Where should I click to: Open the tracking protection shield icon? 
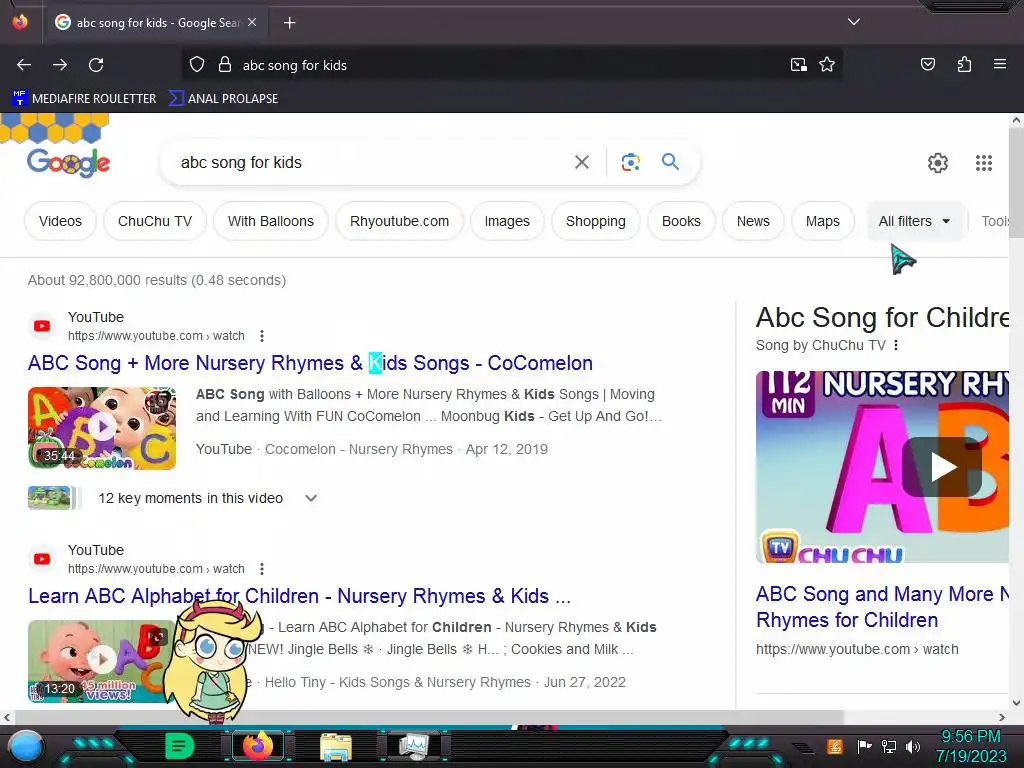click(x=197, y=65)
